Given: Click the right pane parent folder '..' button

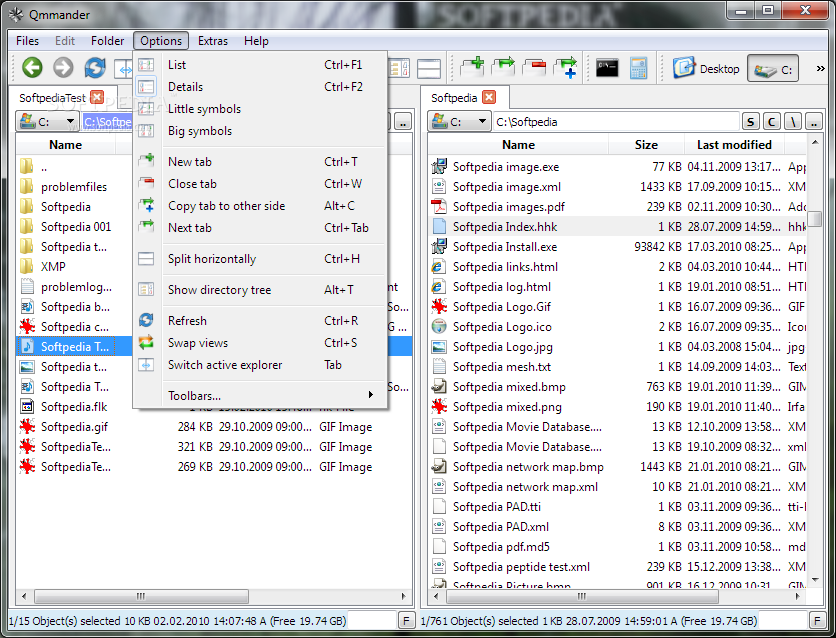Looking at the screenshot, I should [x=814, y=122].
